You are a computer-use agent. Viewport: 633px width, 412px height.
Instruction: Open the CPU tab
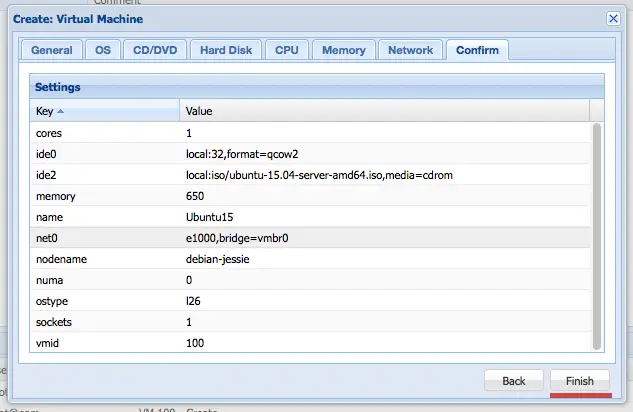(287, 50)
